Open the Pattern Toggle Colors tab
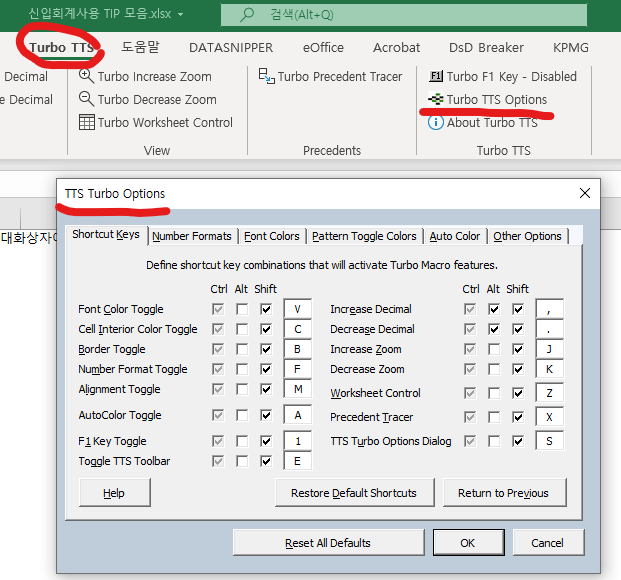The width and height of the screenshot is (621, 580). click(x=364, y=236)
